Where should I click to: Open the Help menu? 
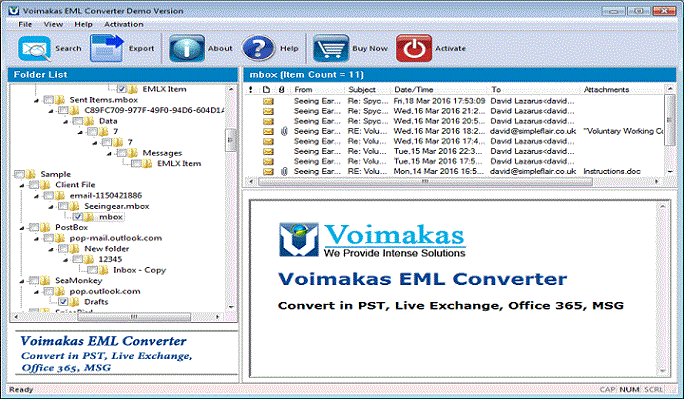pos(83,24)
